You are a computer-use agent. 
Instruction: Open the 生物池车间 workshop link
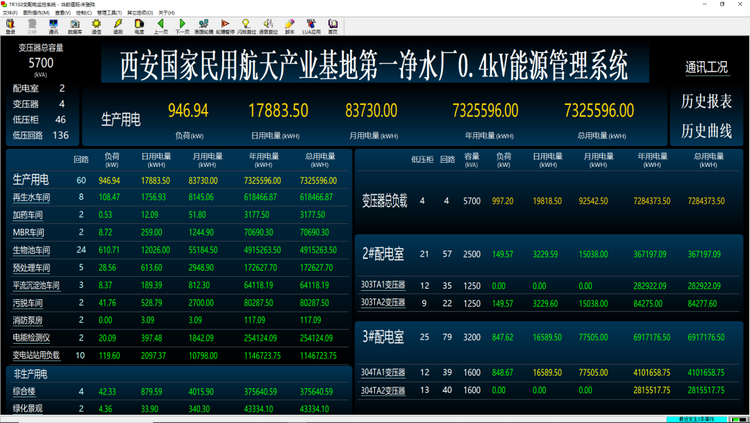[31, 250]
